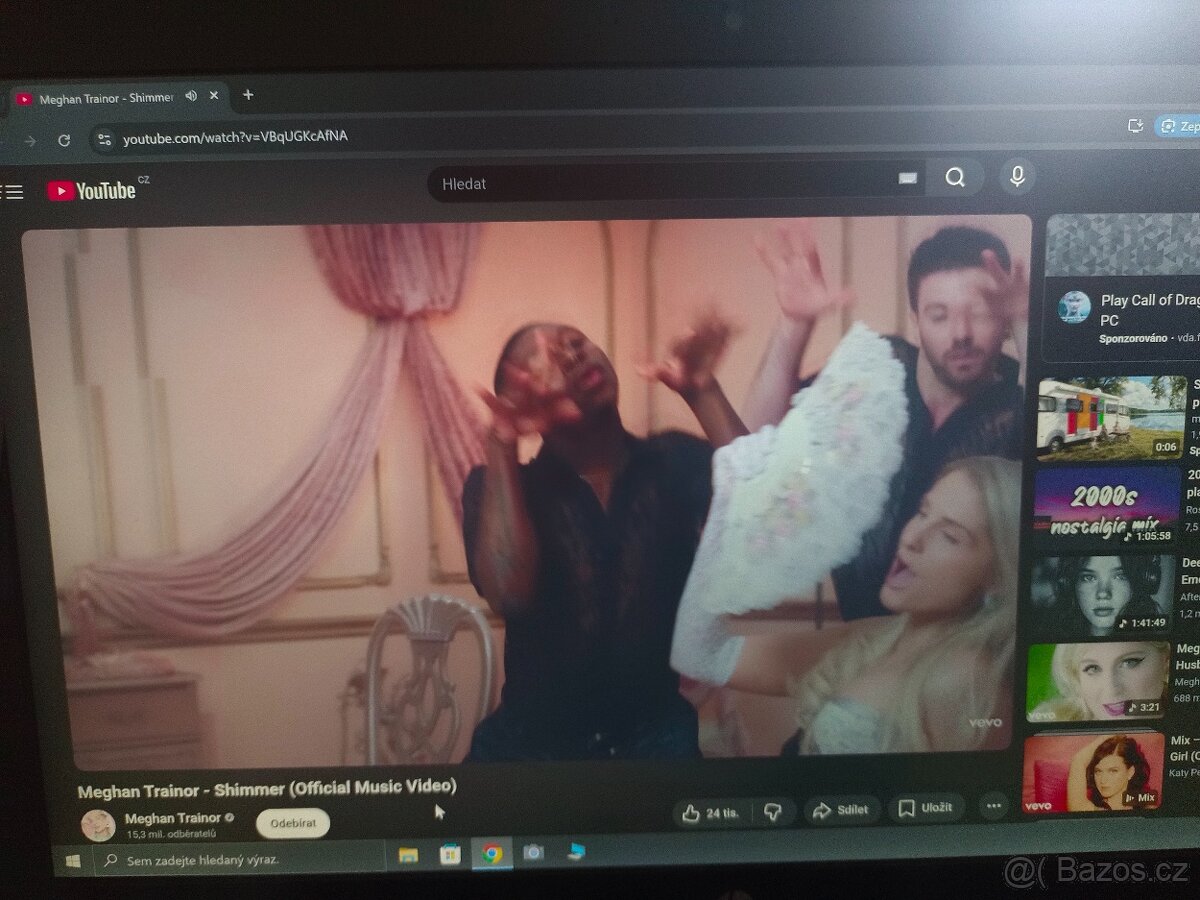Subscribe using the Odebírat button
Image resolution: width=1200 pixels, height=900 pixels.
pyautogui.click(x=293, y=822)
